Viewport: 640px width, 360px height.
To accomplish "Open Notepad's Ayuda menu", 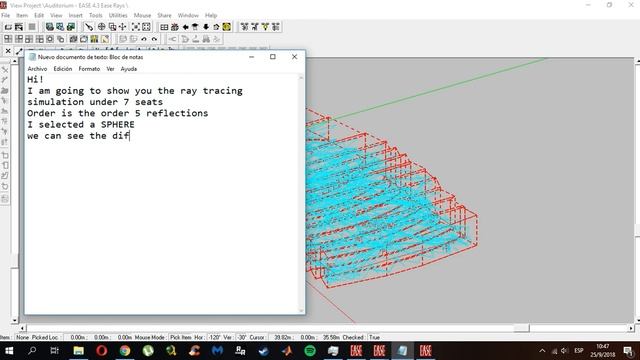I will (x=129, y=69).
